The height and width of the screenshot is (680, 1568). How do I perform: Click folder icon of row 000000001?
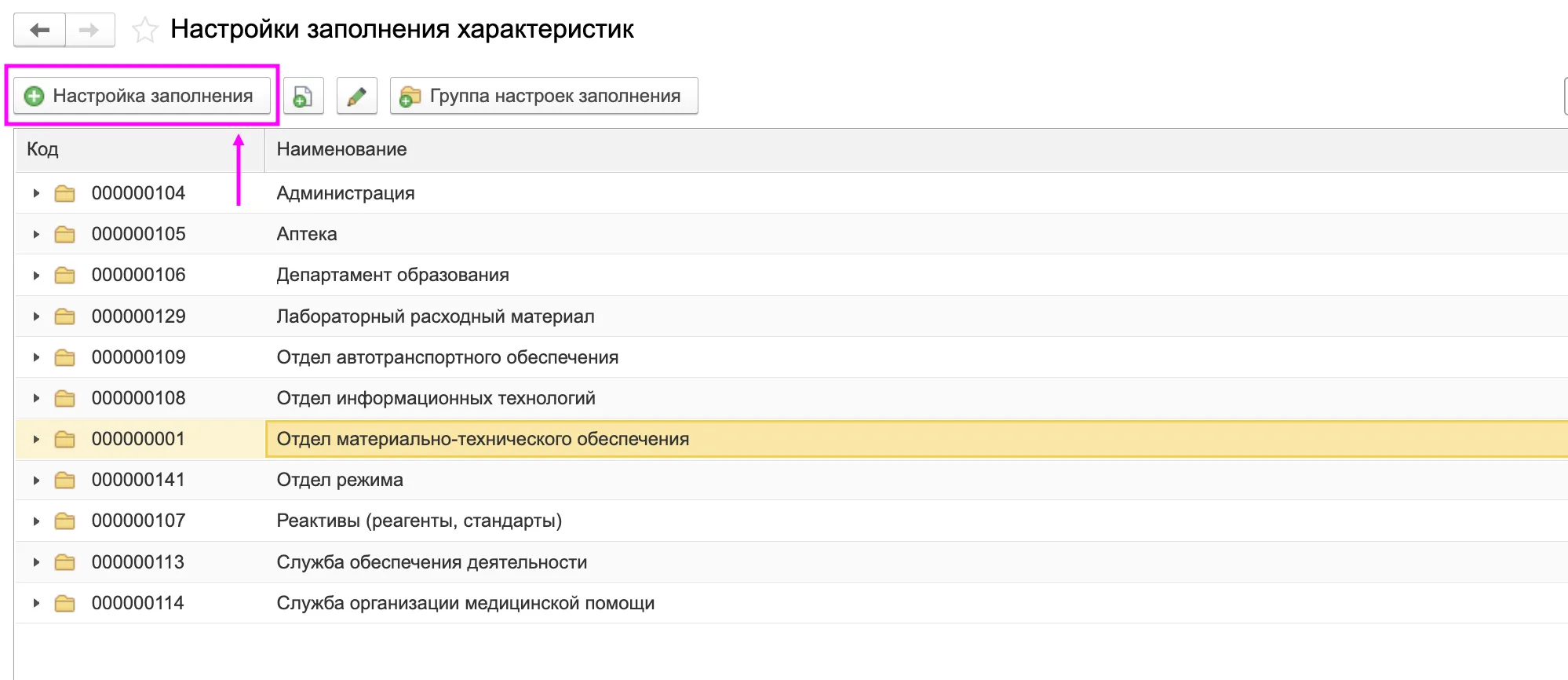click(x=65, y=439)
